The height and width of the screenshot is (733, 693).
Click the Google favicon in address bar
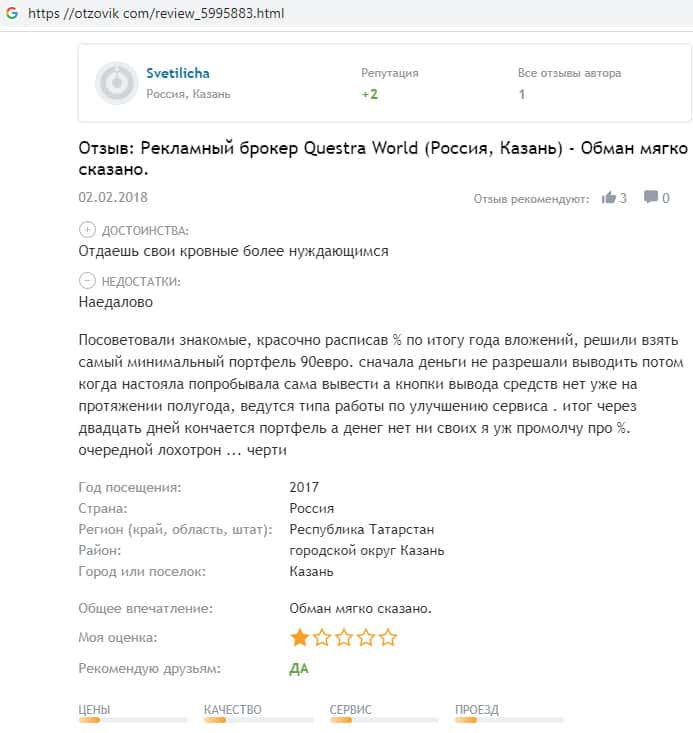pos(12,13)
